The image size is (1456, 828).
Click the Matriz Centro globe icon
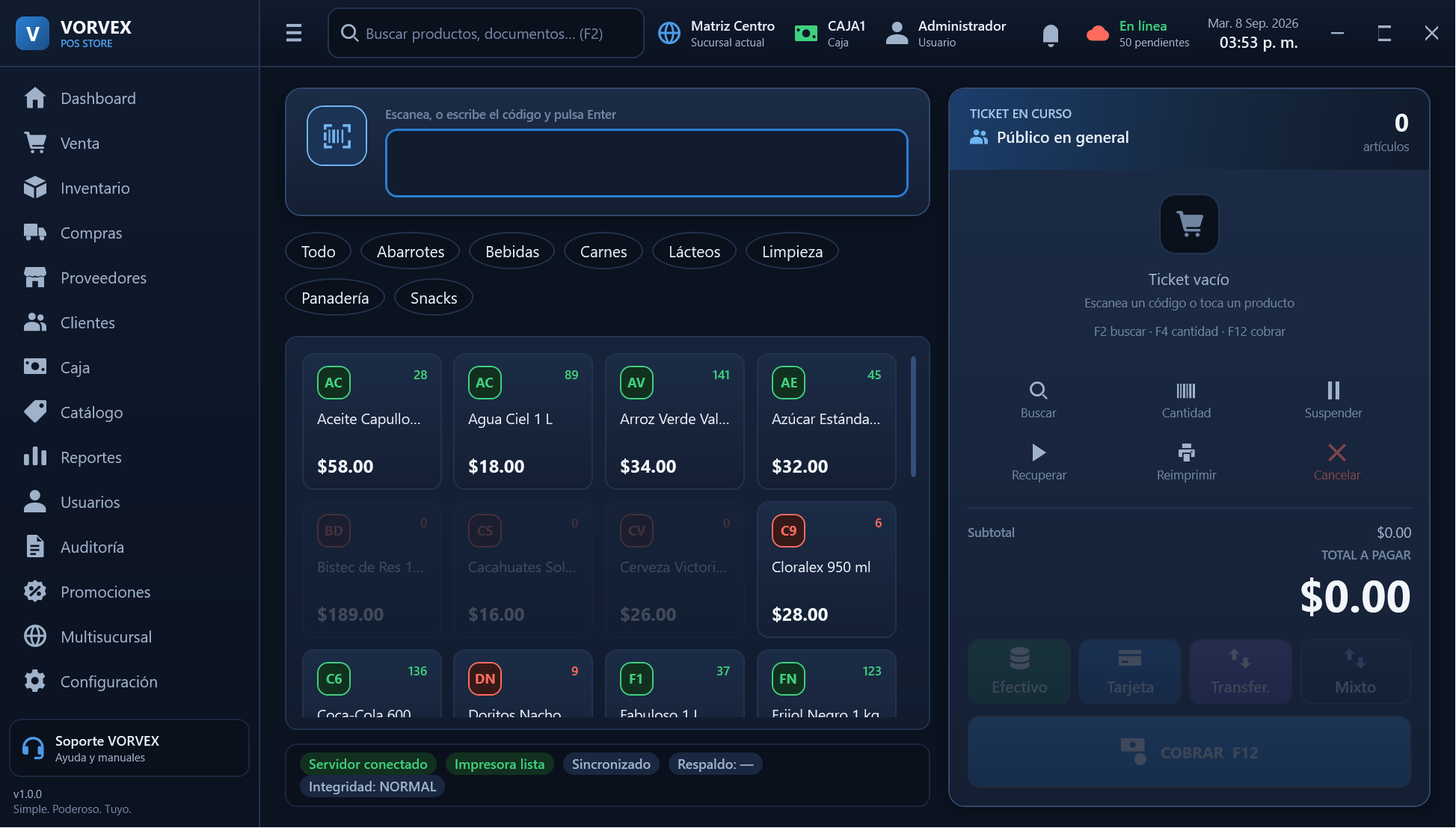coord(669,33)
